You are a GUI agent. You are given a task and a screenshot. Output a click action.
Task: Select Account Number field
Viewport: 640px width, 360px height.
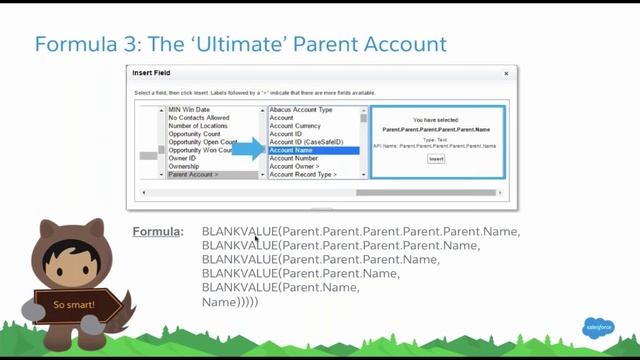(293, 158)
